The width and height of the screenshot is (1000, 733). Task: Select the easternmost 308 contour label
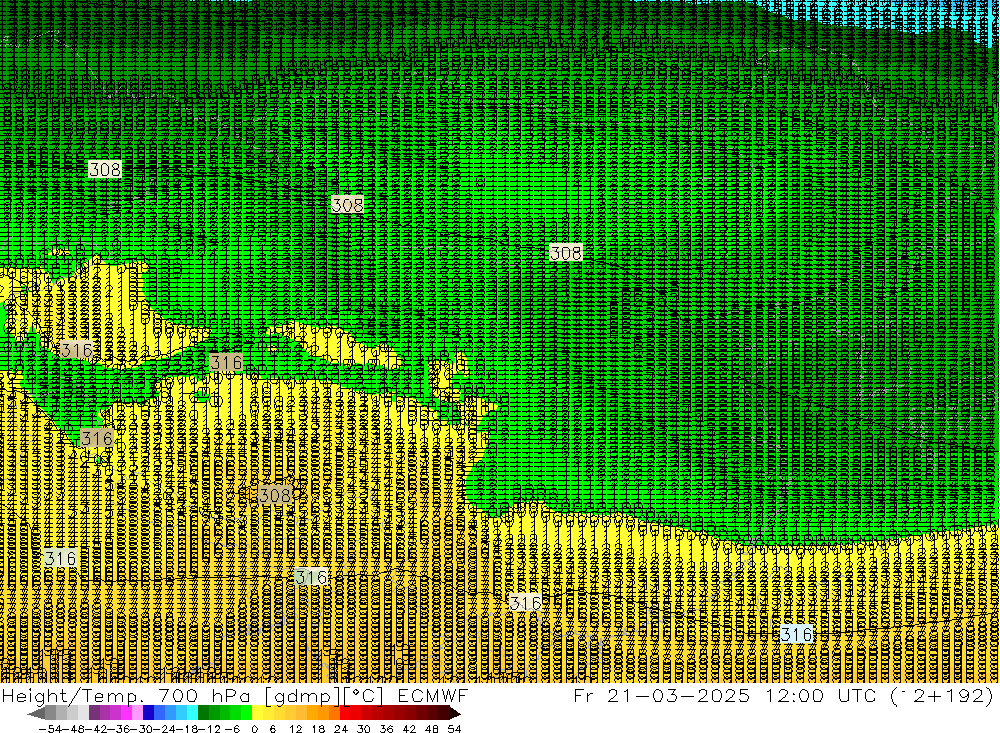tap(566, 253)
